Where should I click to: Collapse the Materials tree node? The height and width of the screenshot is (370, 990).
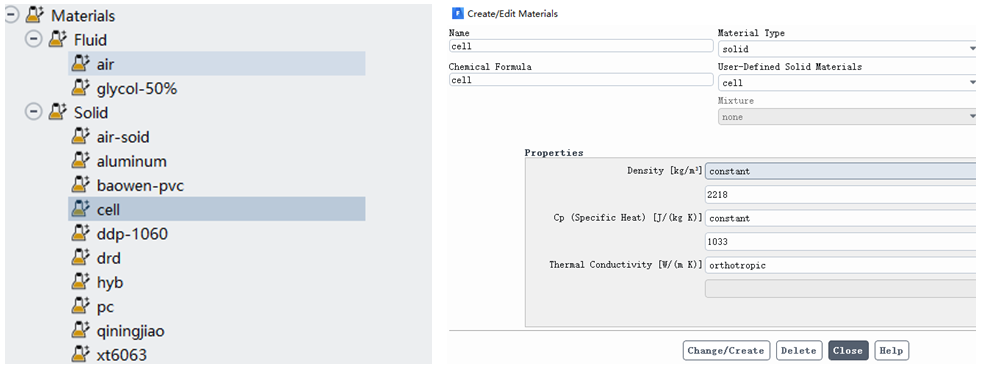coord(12,15)
